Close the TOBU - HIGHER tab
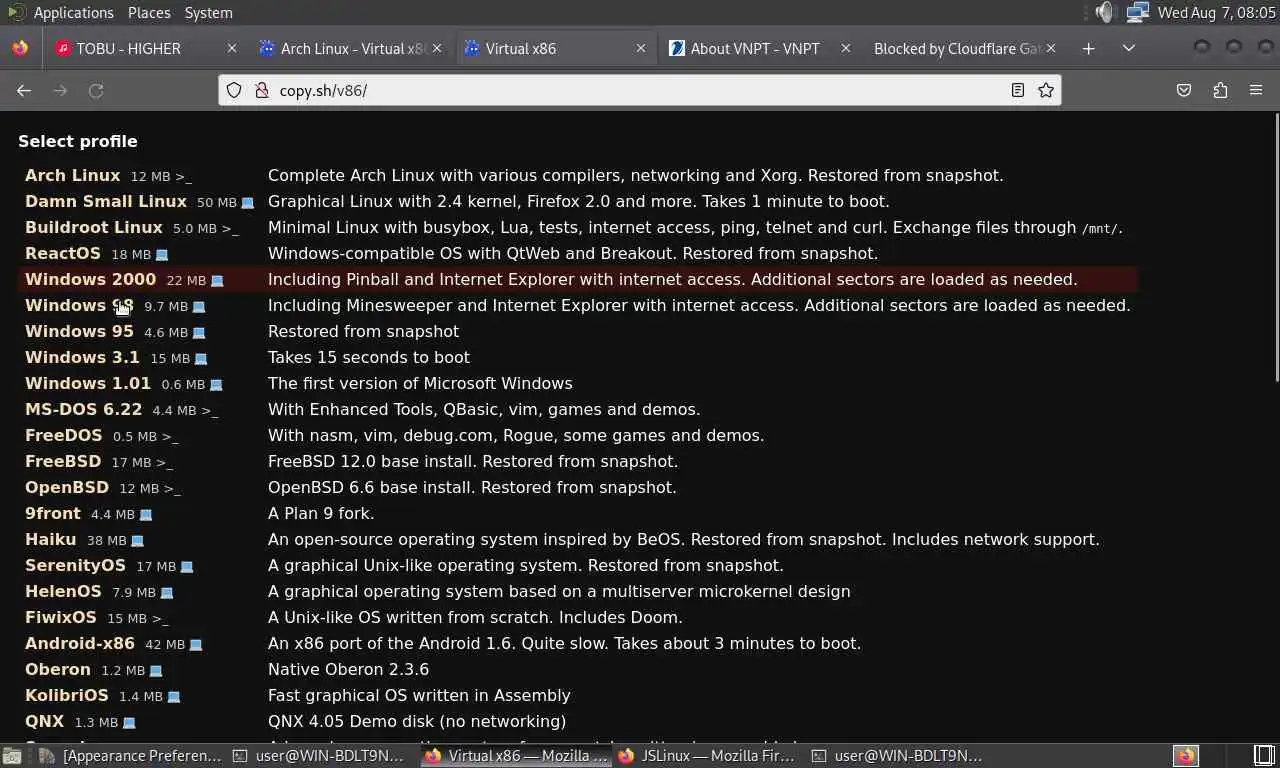 coord(232,48)
